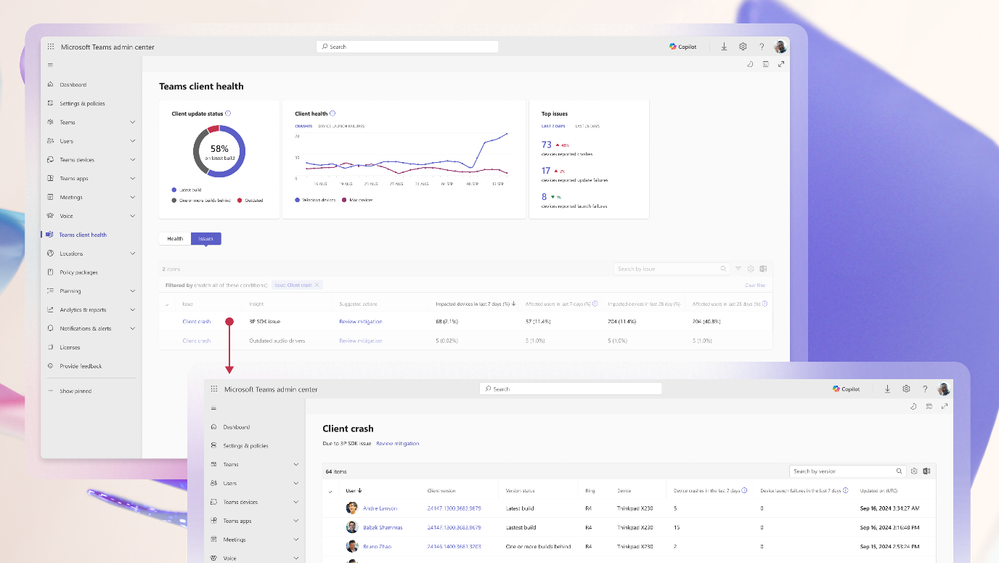
Task: Remove the Issue: Client crash filter chip
Action: click(x=317, y=285)
